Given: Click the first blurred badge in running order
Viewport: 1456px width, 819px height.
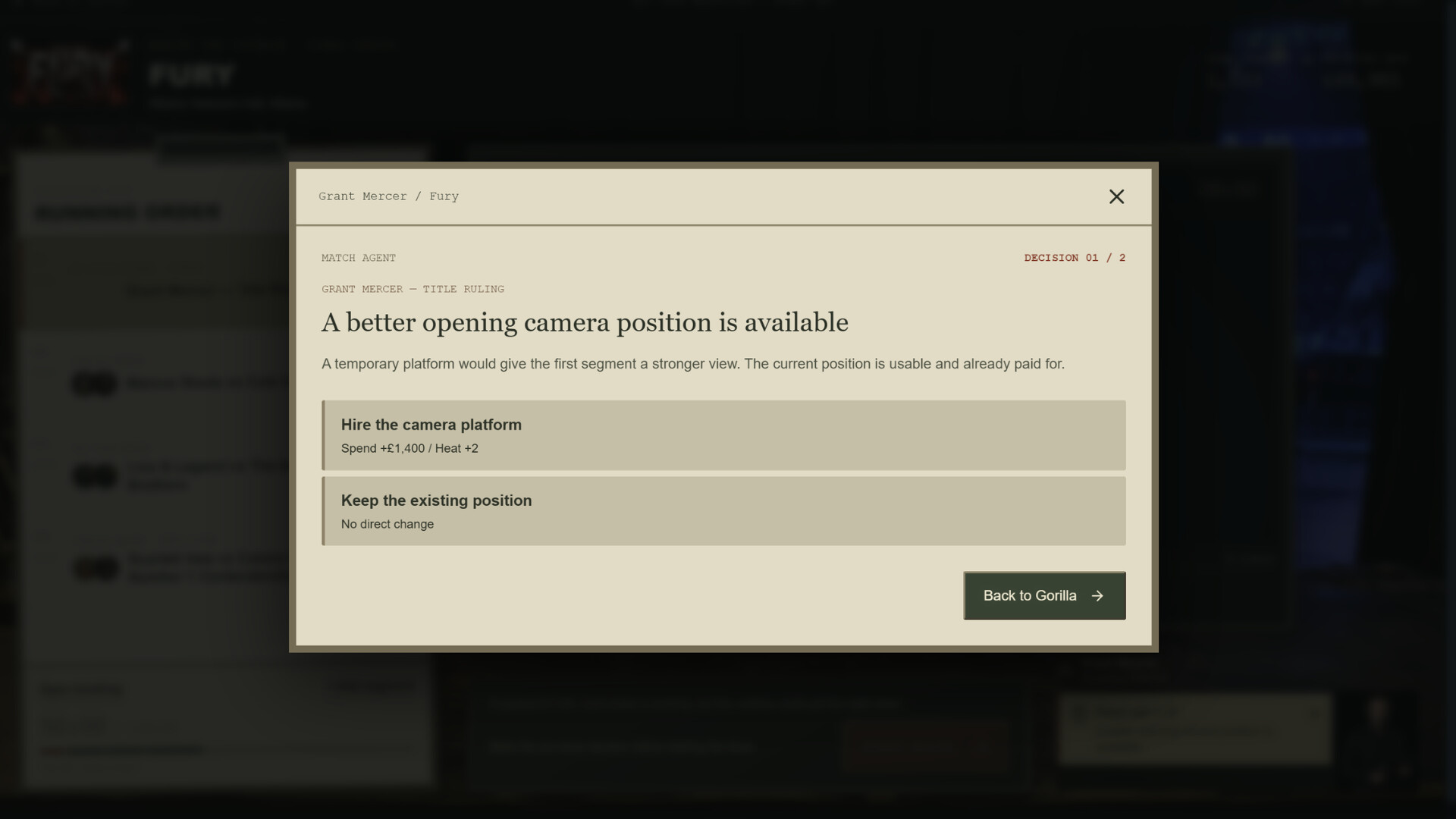Looking at the screenshot, I should coord(94,383).
